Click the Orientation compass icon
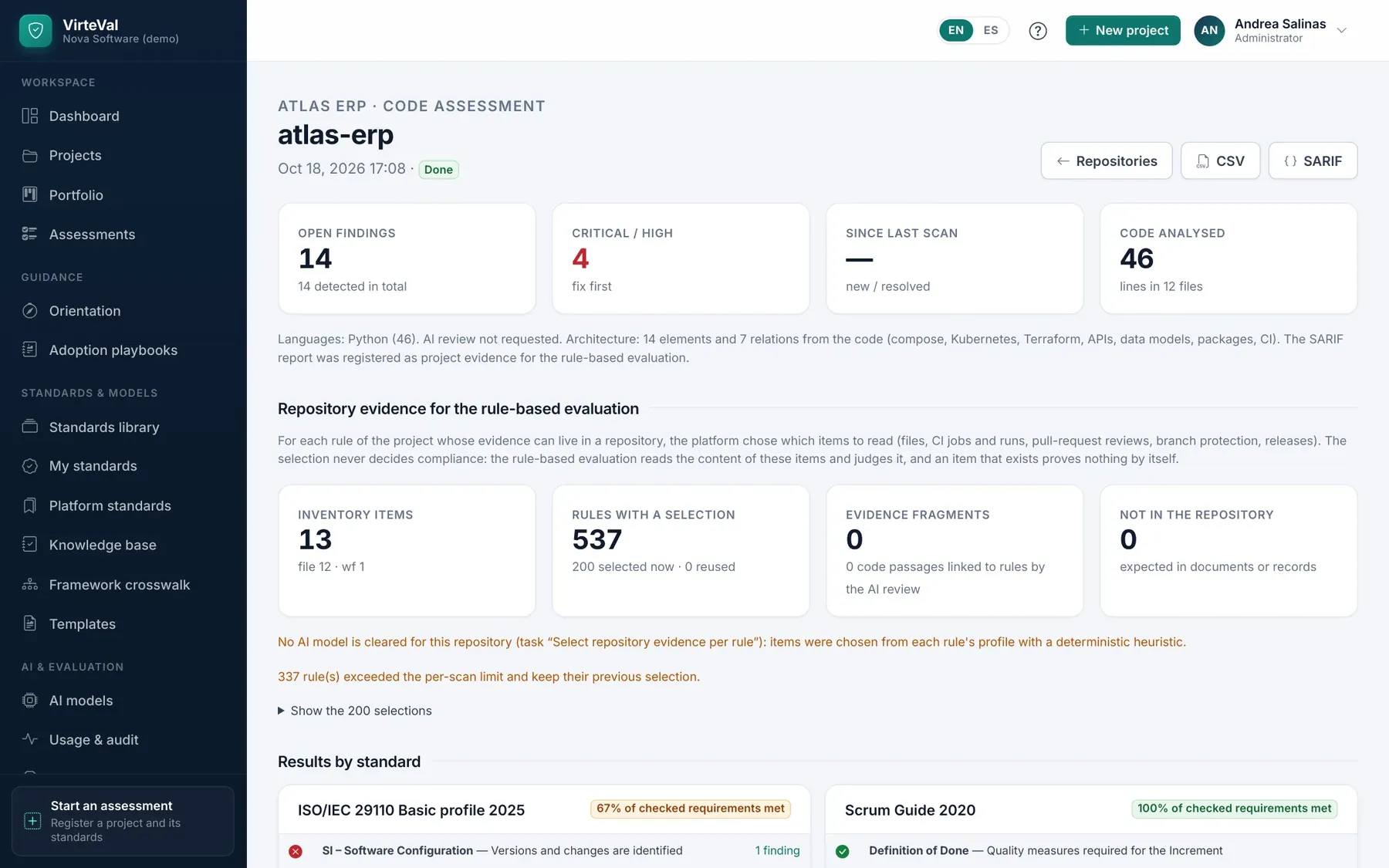This screenshot has width=1389, height=868. tap(30, 311)
